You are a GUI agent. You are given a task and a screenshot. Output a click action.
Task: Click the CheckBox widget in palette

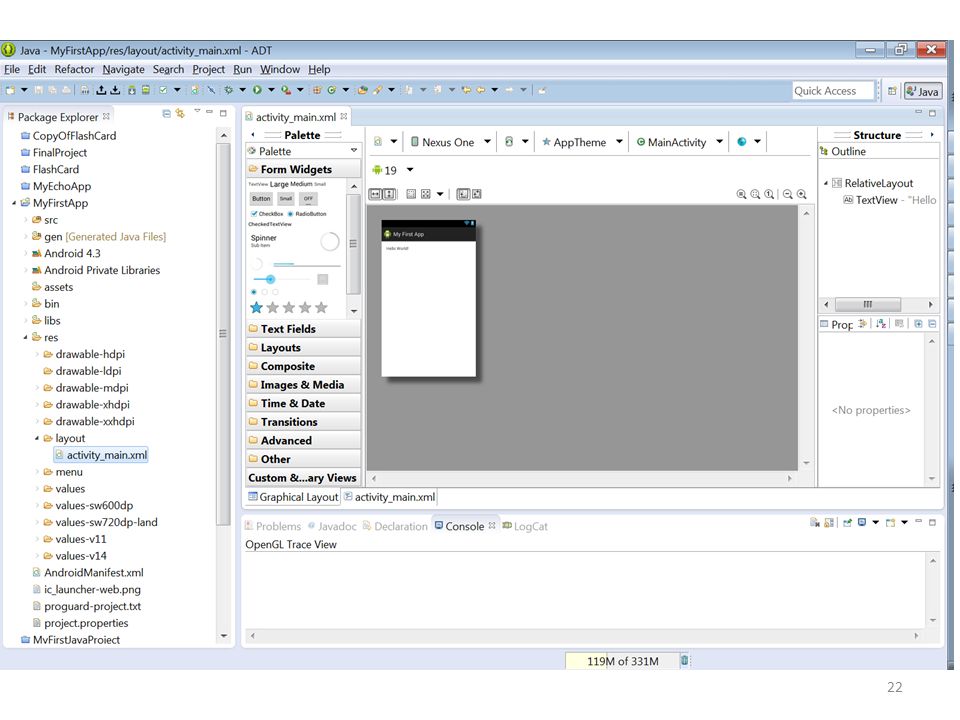coord(267,214)
